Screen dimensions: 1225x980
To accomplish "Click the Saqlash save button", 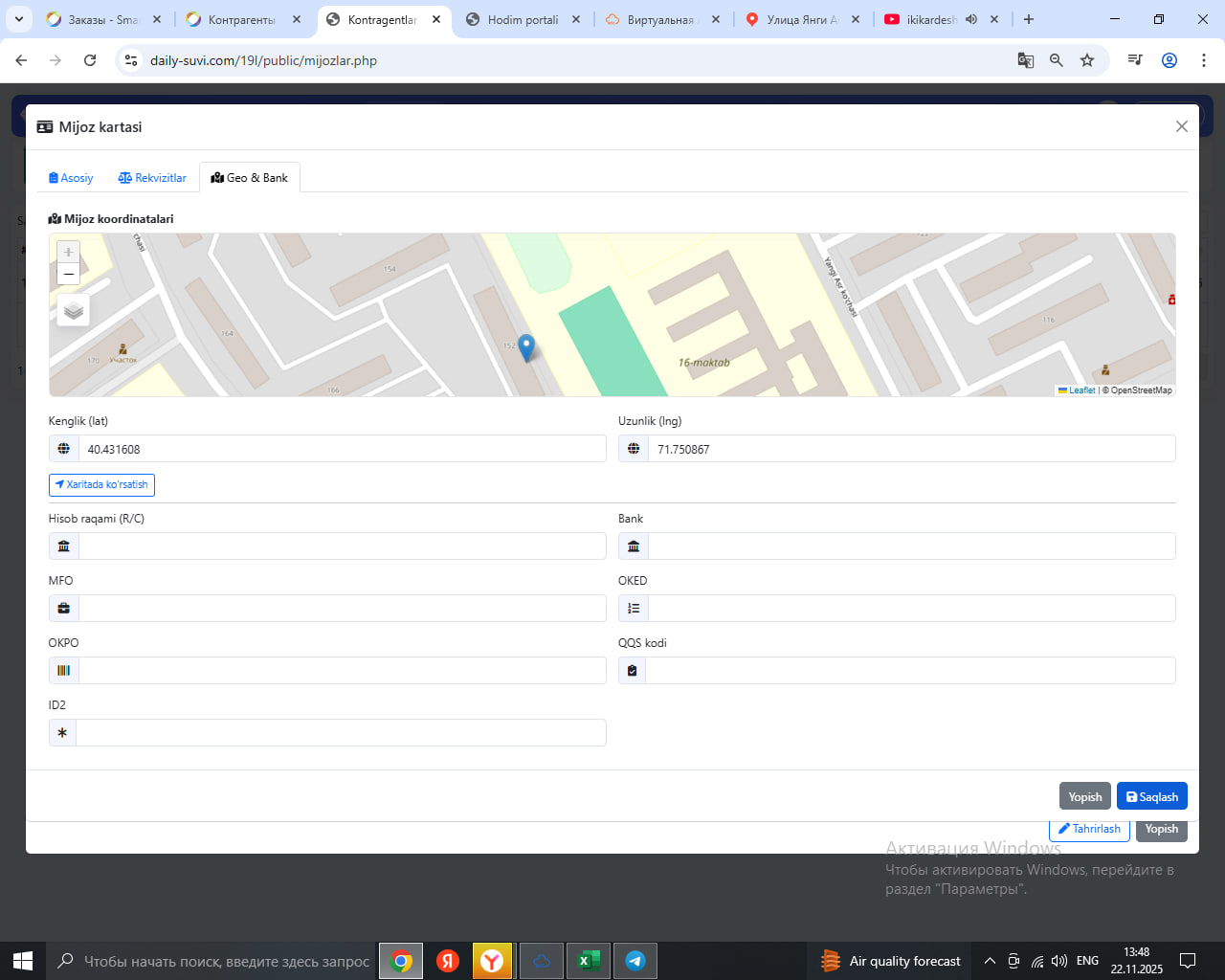I will 1151,796.
